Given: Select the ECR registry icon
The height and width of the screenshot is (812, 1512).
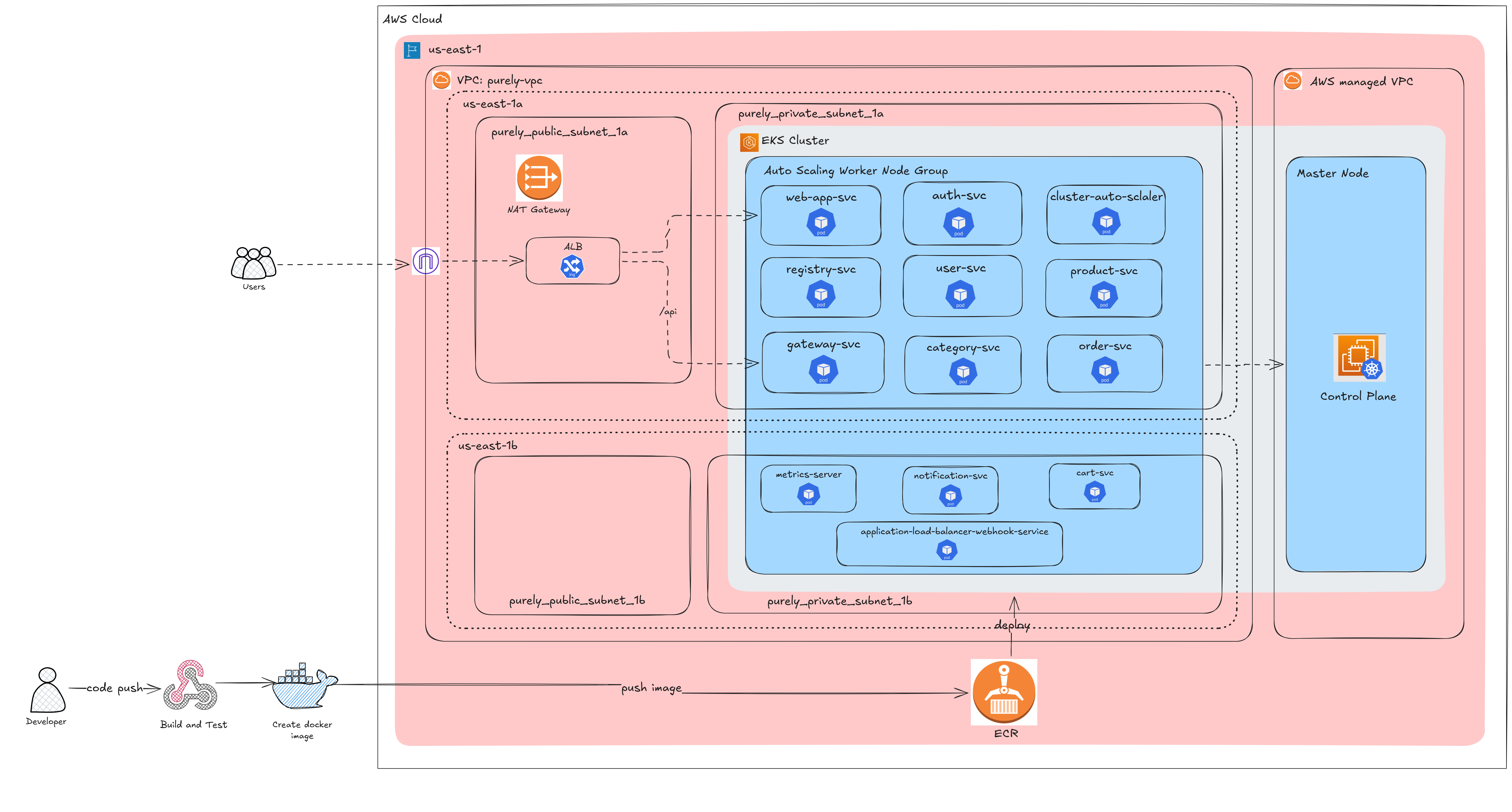Looking at the screenshot, I should tap(1004, 692).
